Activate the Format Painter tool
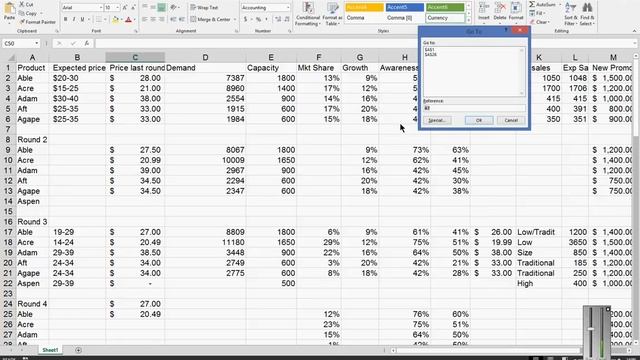Image resolution: width=640 pixels, height=360 pixels. point(38,22)
